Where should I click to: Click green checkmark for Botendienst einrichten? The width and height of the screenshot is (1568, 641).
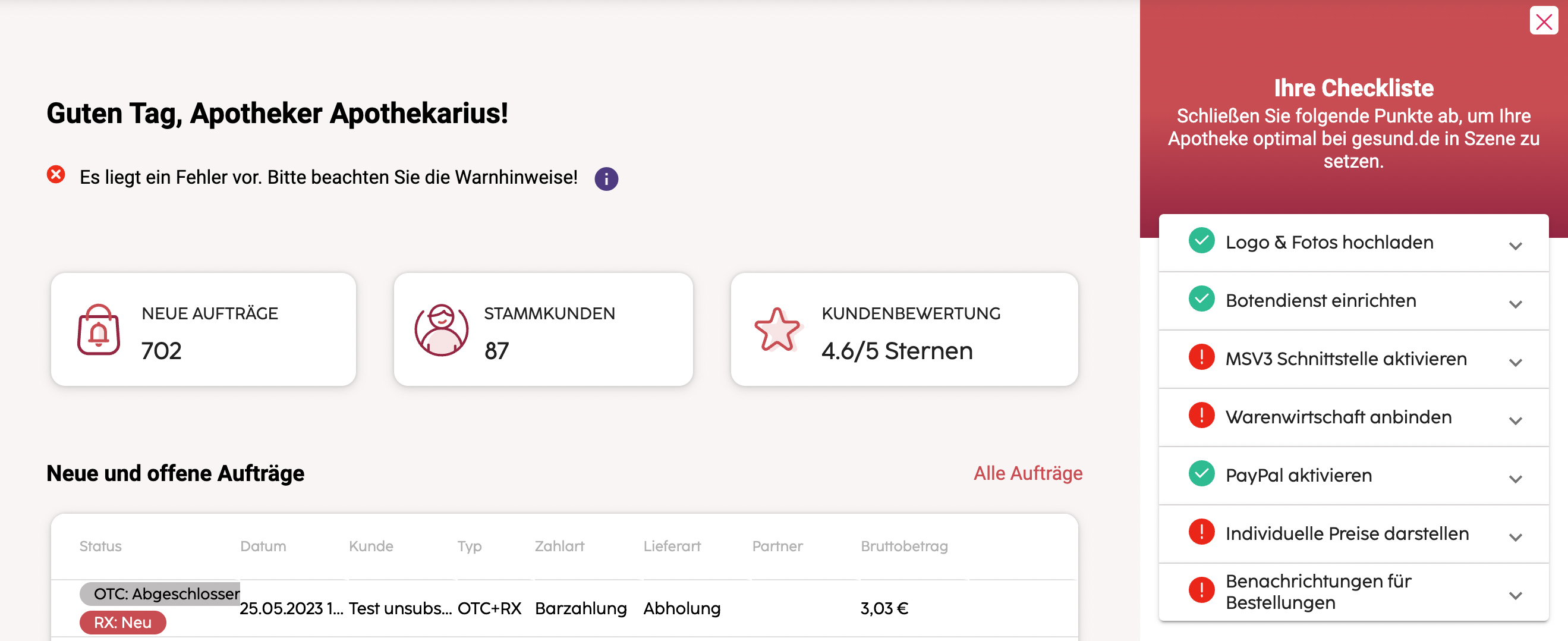click(x=1201, y=299)
